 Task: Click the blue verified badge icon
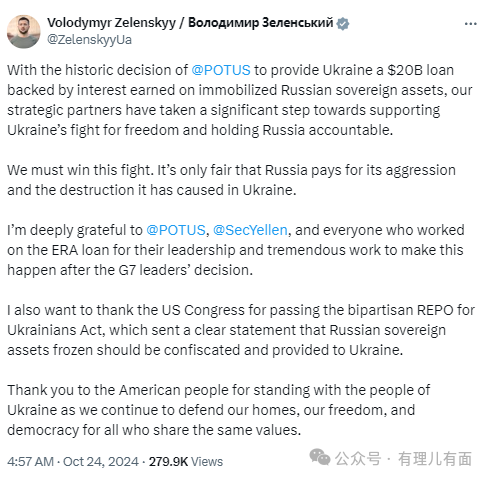click(342, 24)
